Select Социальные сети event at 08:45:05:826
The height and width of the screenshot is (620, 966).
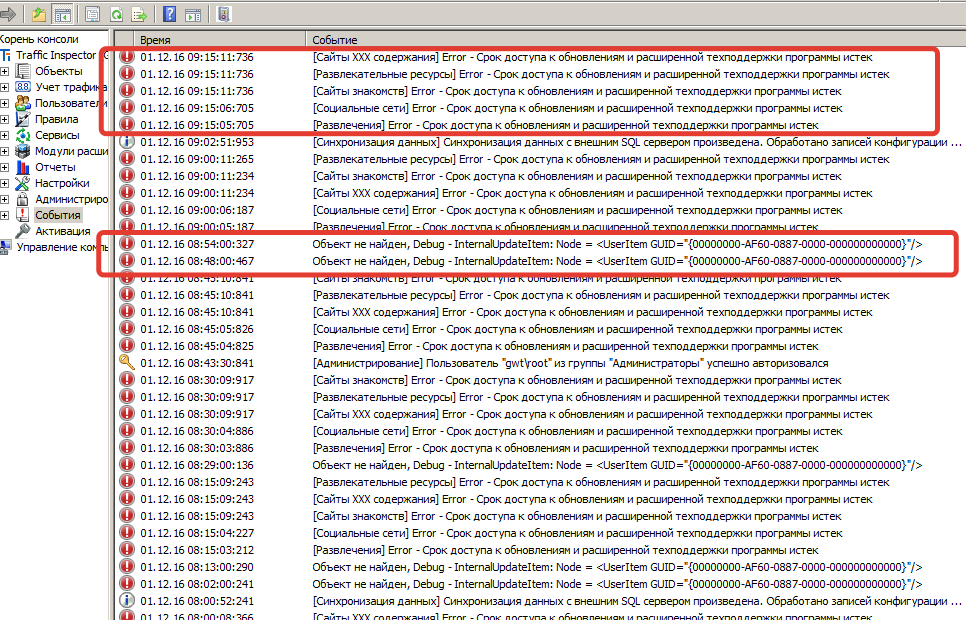(x=577, y=329)
